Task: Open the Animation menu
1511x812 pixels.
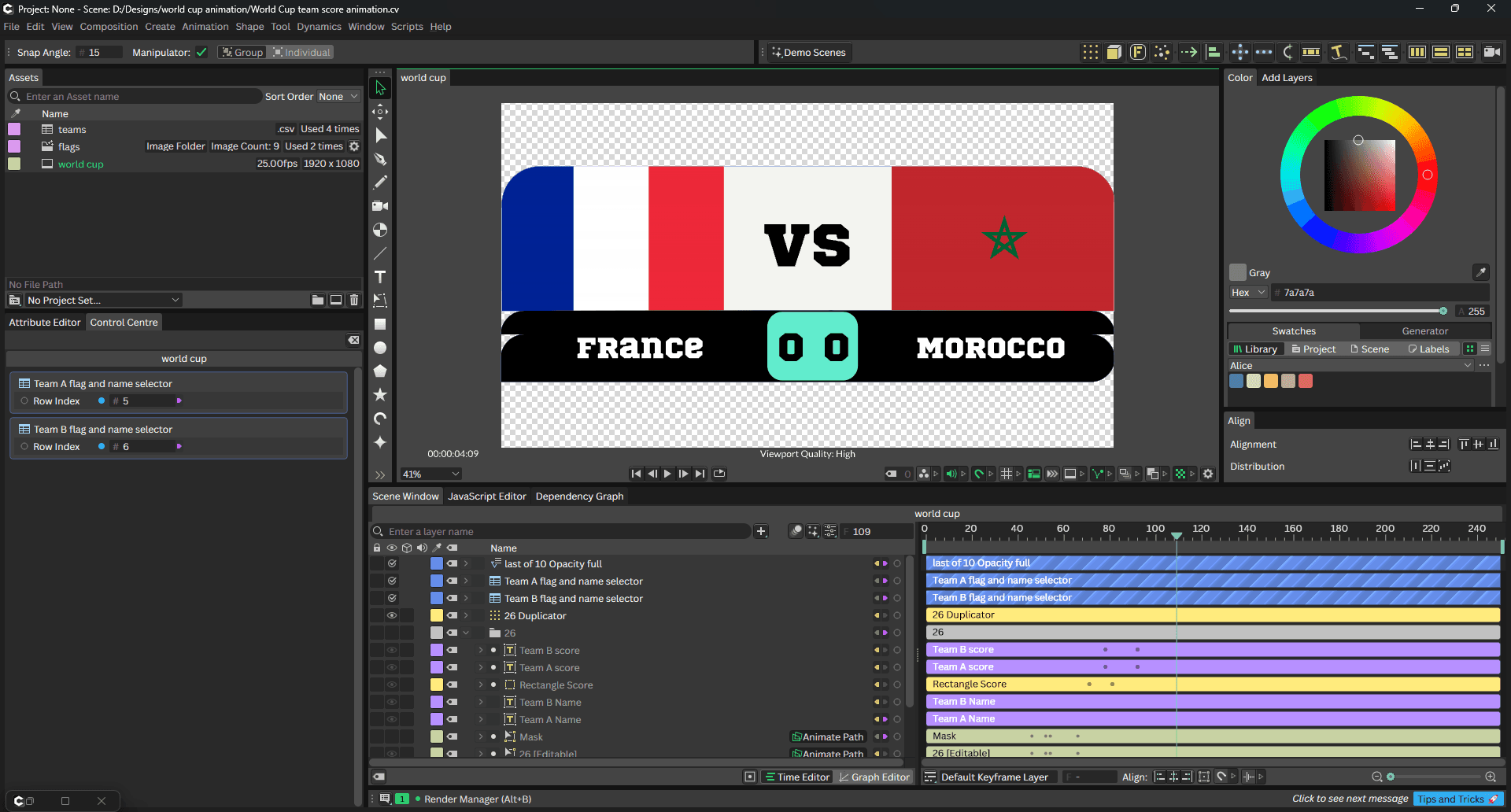Action: point(205,26)
